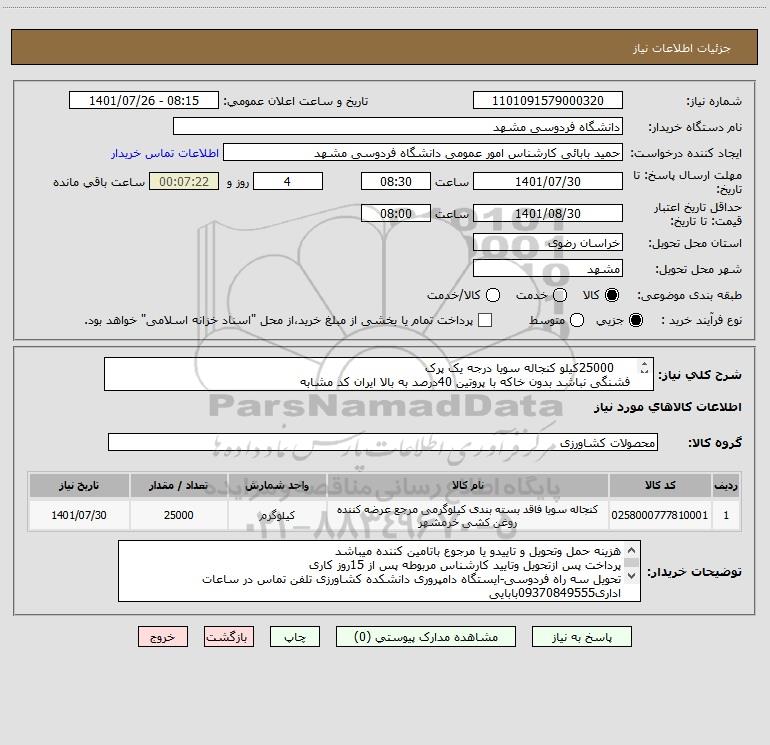Click the down arrow of توضیحات خریدار scrollbar
Image resolution: width=770 pixels, height=745 pixels.
click(632, 576)
